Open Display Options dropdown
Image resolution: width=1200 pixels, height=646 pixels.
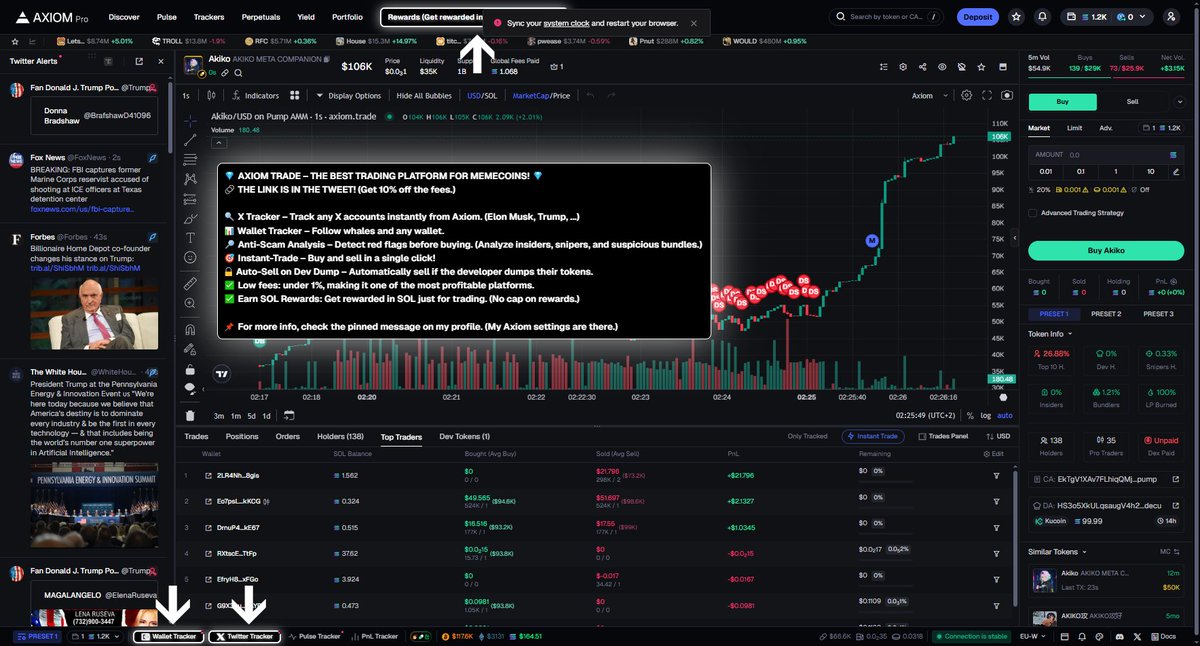click(348, 95)
